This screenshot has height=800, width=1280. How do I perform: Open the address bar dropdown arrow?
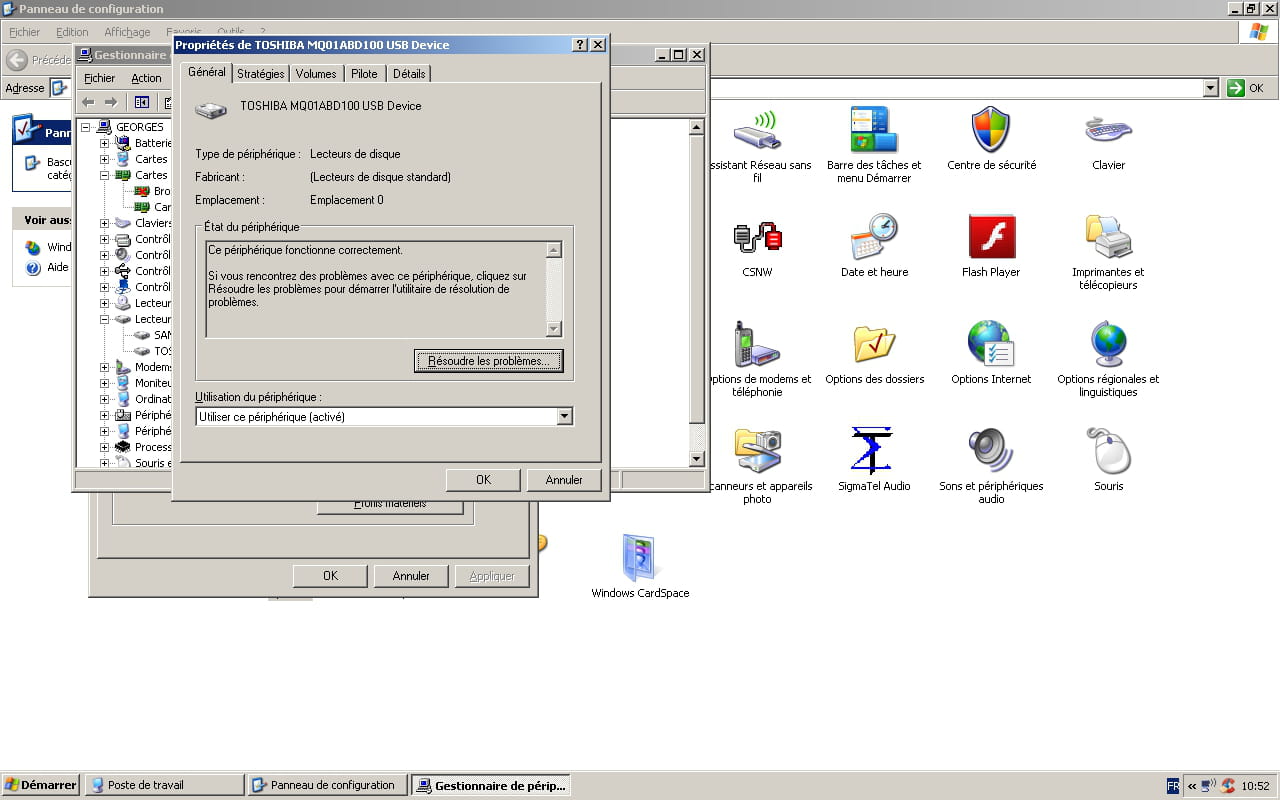click(1211, 88)
